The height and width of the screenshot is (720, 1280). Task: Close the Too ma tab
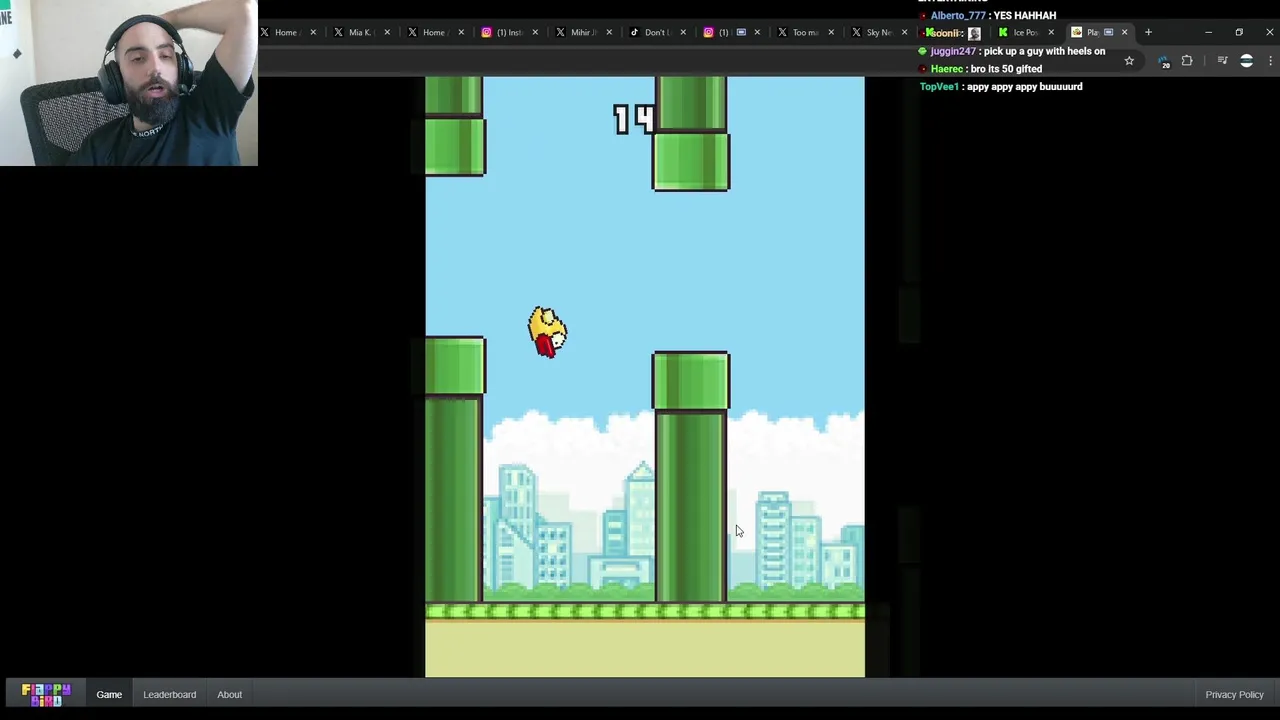831,32
